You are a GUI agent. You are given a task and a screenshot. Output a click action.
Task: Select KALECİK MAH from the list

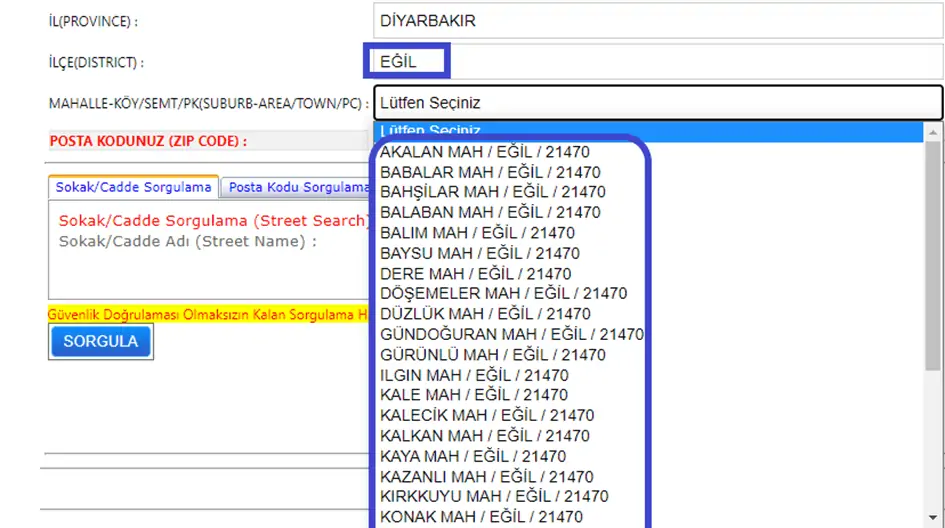[x=487, y=415]
